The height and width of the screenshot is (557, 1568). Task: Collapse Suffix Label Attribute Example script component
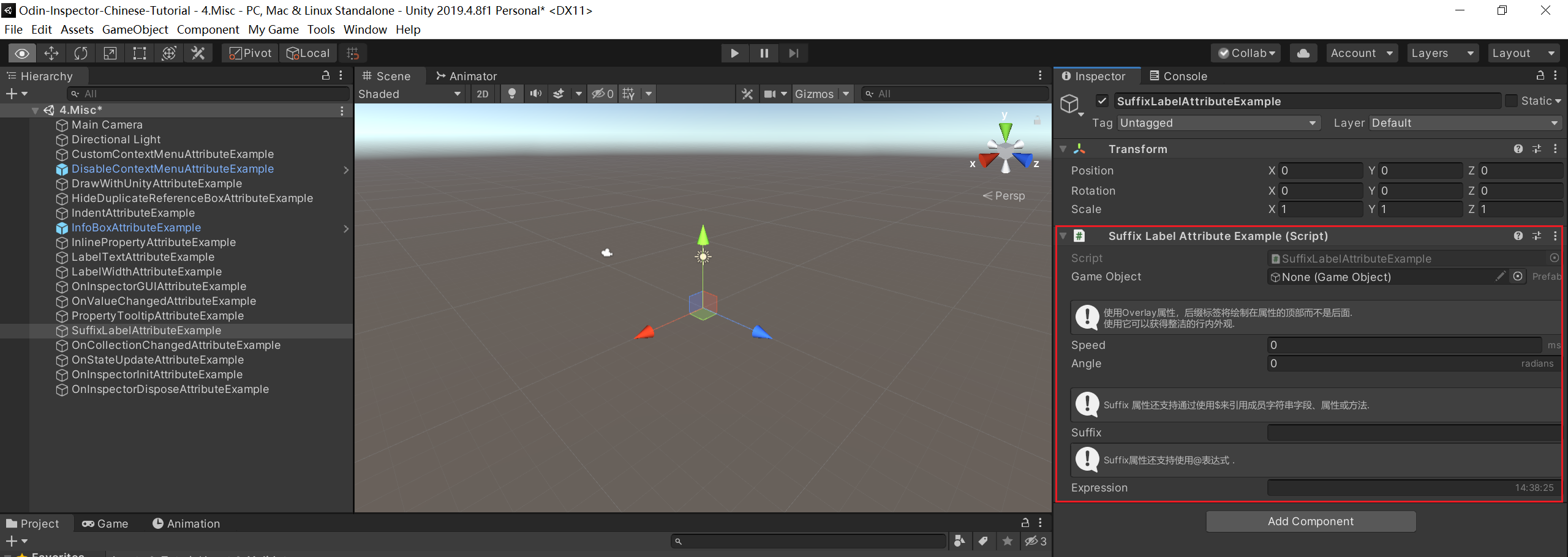(1063, 236)
